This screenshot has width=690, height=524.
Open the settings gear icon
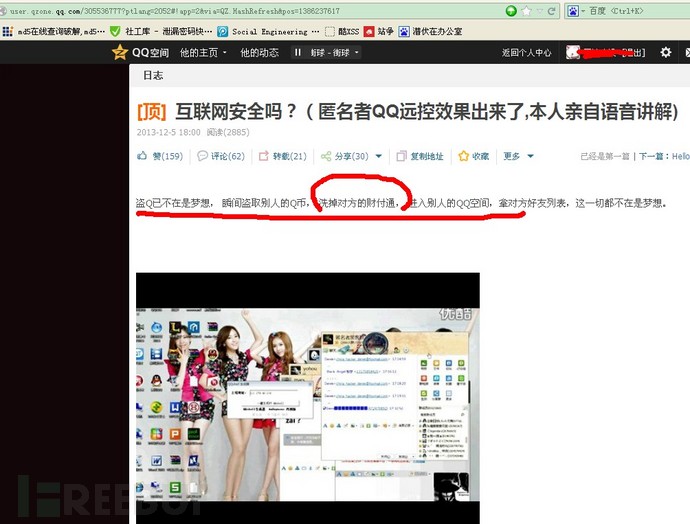click(666, 52)
